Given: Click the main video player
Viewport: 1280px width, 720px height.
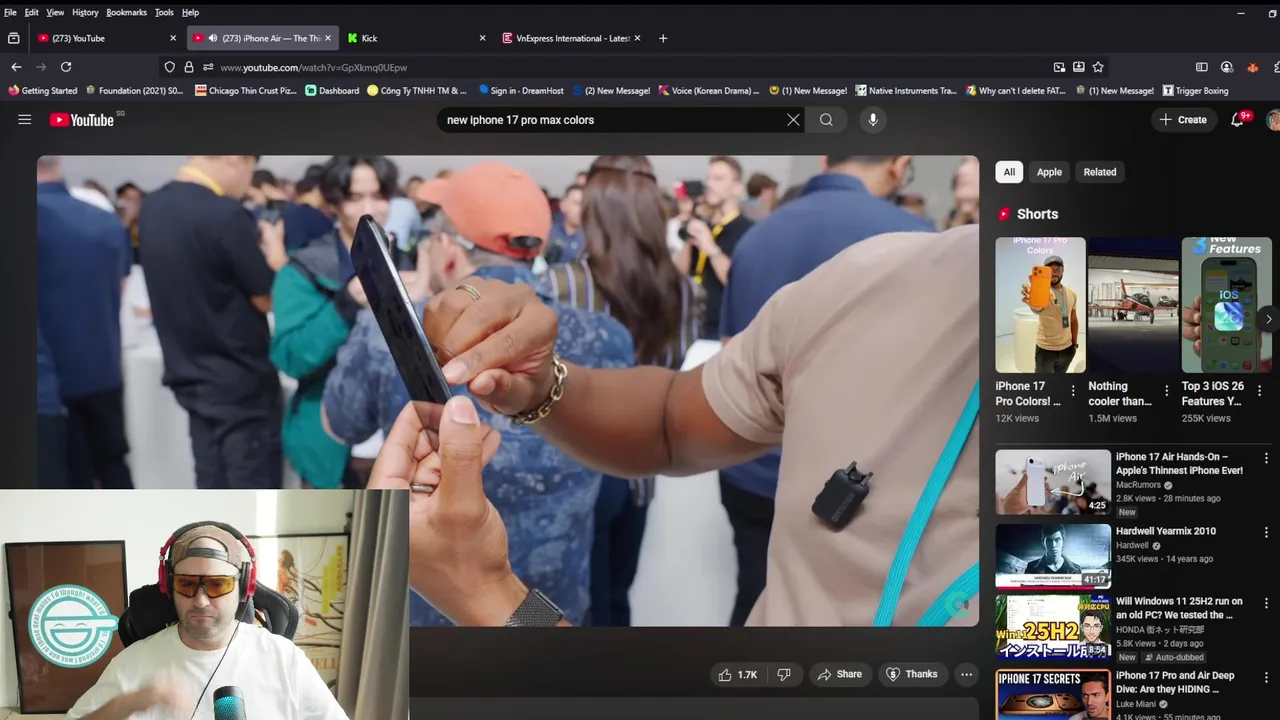Looking at the screenshot, I should [x=508, y=391].
